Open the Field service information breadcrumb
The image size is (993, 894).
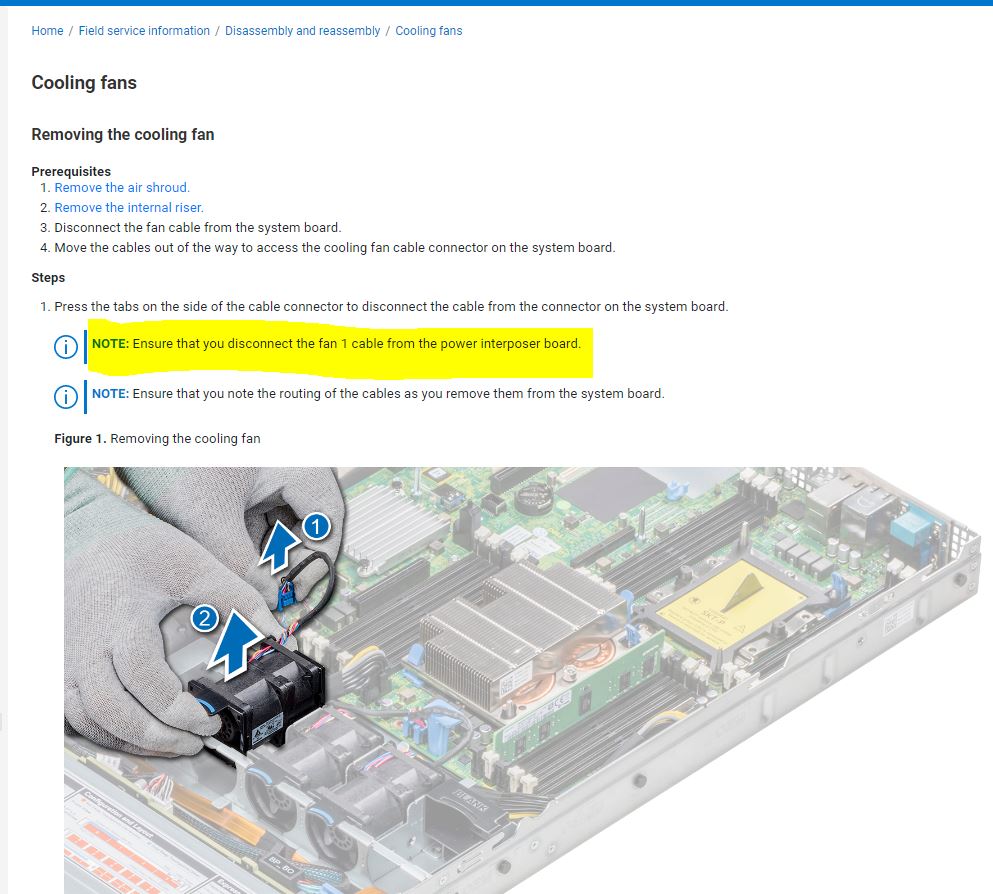[144, 30]
